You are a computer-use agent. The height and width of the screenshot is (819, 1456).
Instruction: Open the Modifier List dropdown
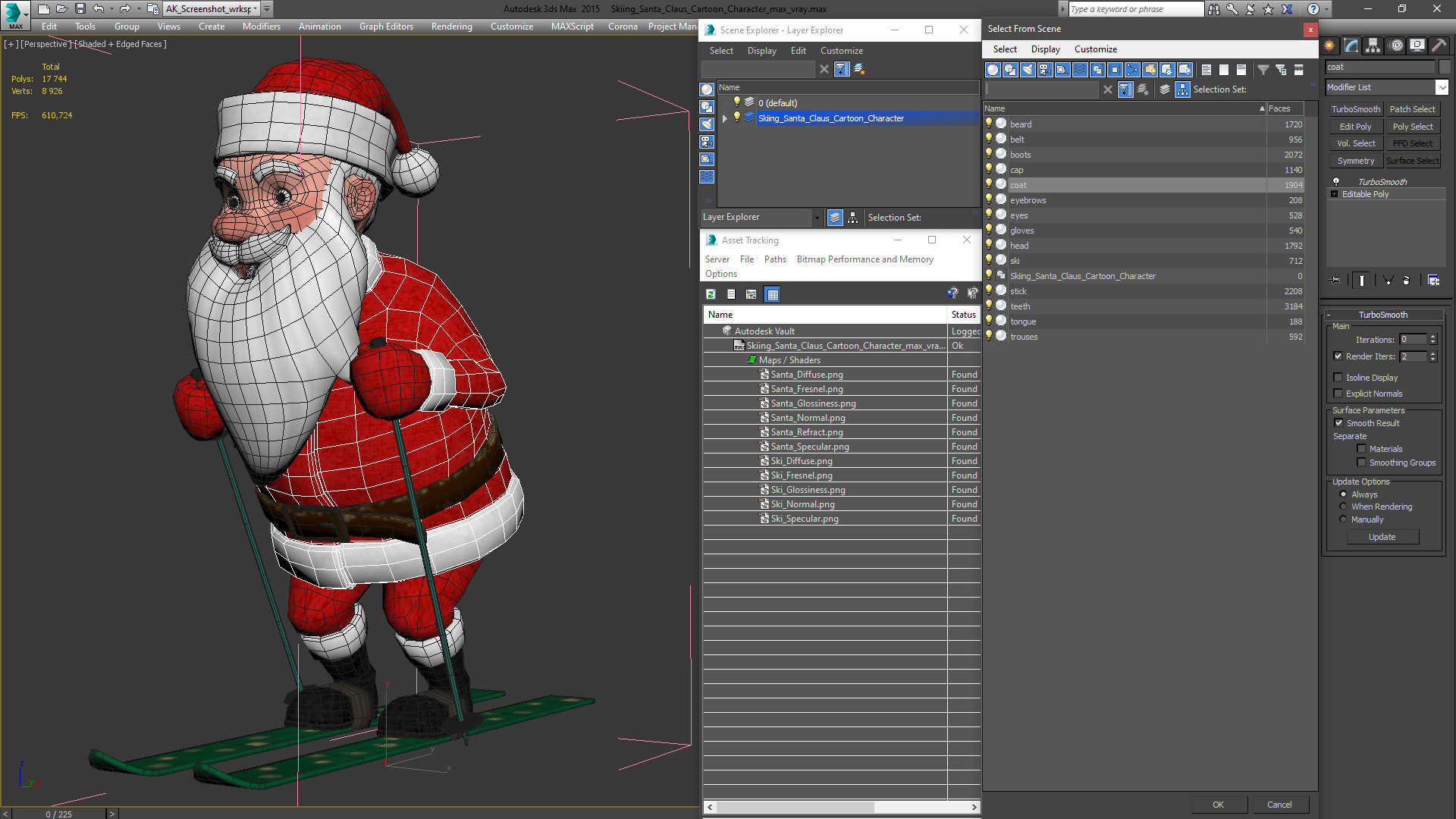1442,87
